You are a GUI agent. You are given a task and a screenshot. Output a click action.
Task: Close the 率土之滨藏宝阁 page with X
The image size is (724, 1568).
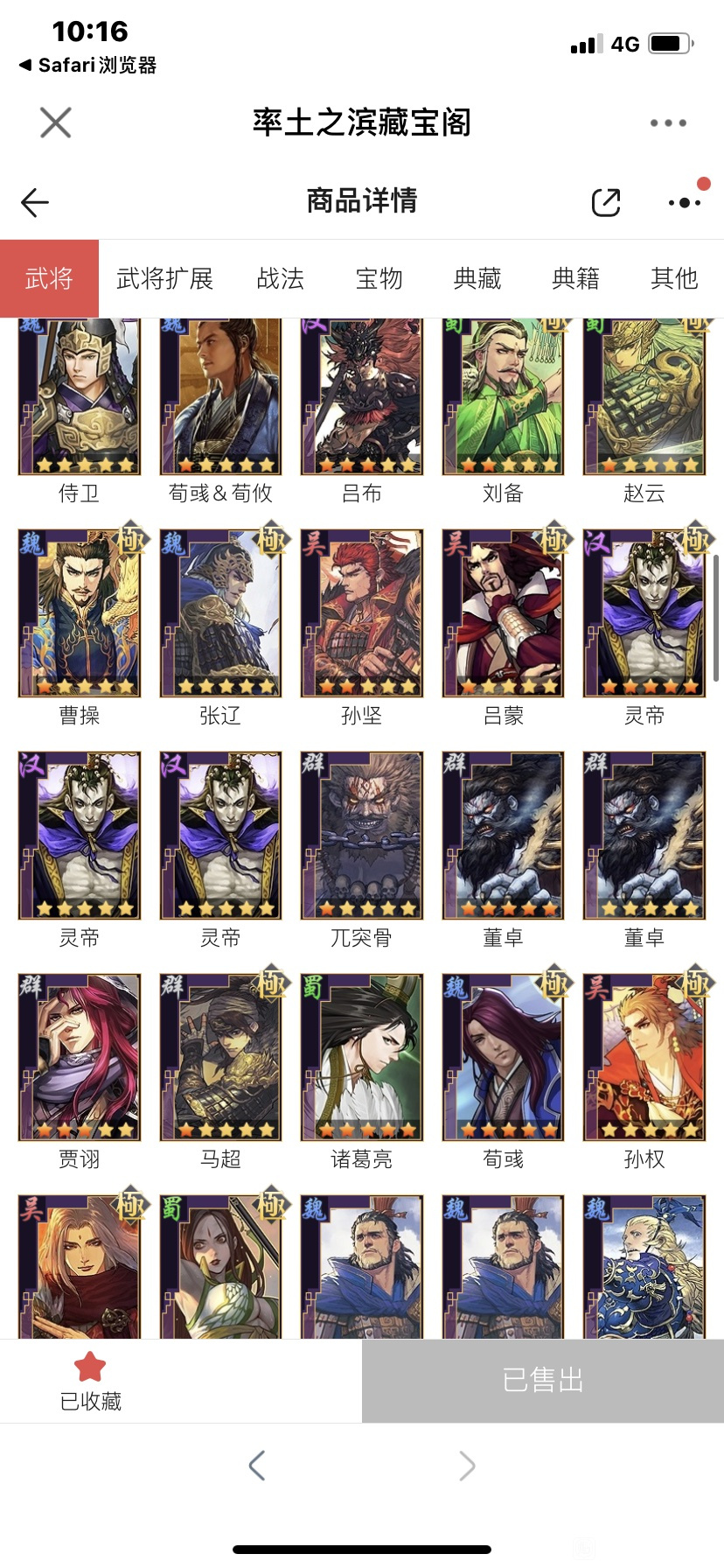tap(56, 122)
